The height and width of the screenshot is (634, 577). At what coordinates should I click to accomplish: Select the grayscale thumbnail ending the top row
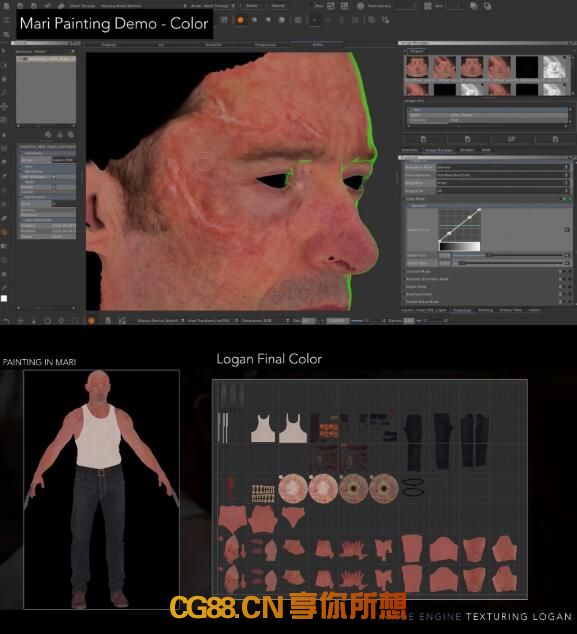(556, 67)
